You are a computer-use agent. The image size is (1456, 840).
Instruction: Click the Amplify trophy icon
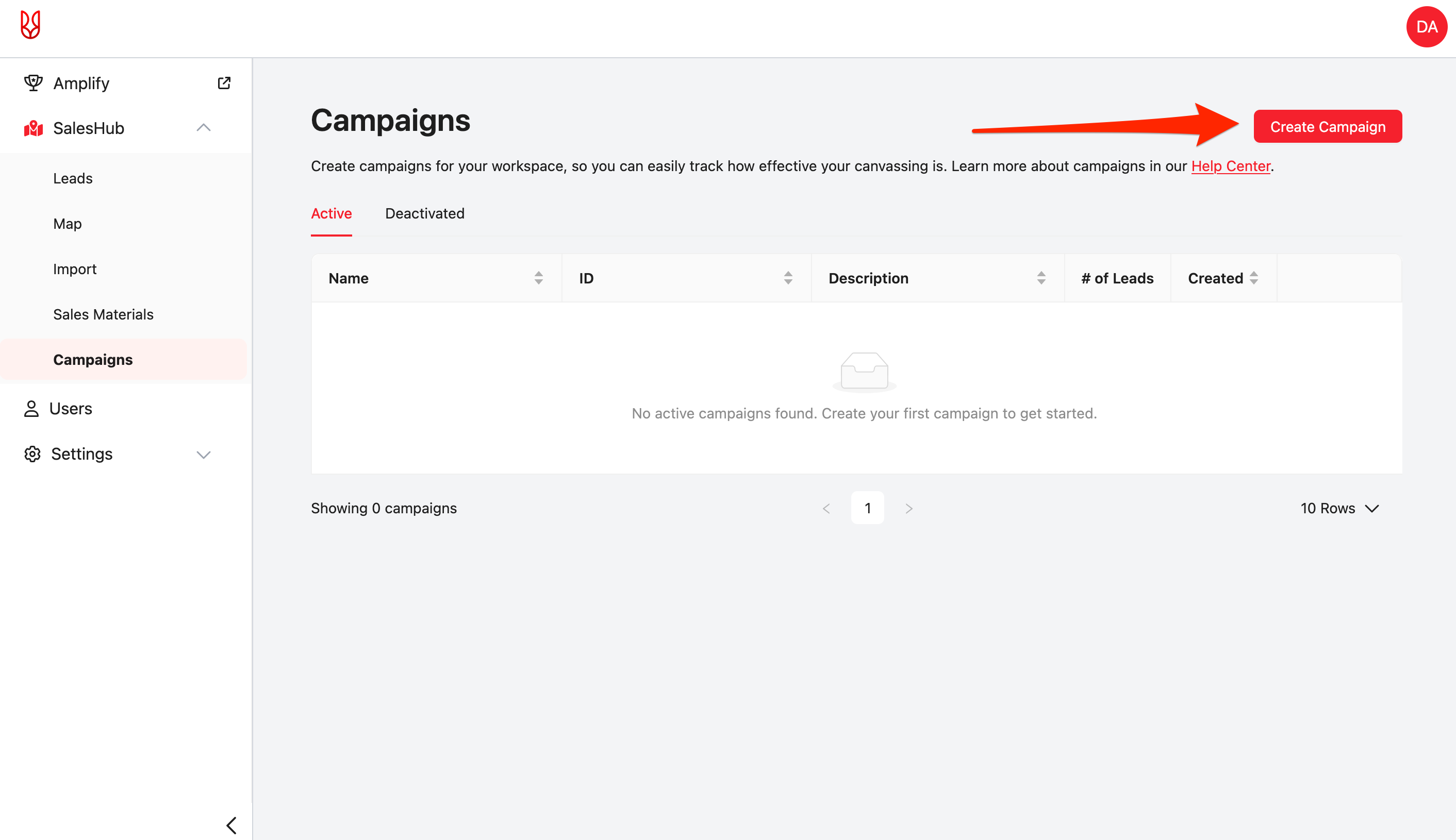33,83
